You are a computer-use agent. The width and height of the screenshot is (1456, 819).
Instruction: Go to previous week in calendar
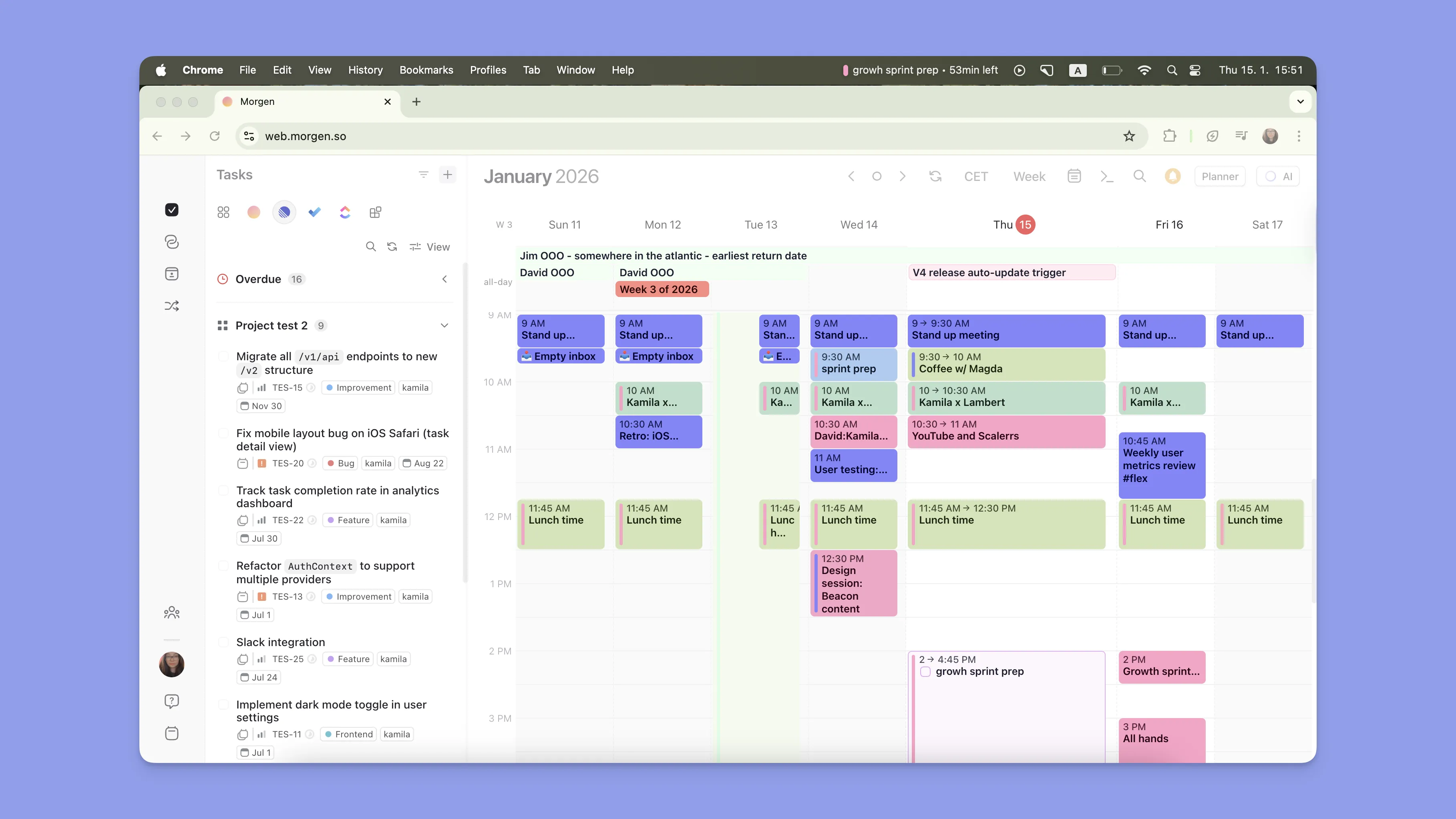pyautogui.click(x=851, y=176)
